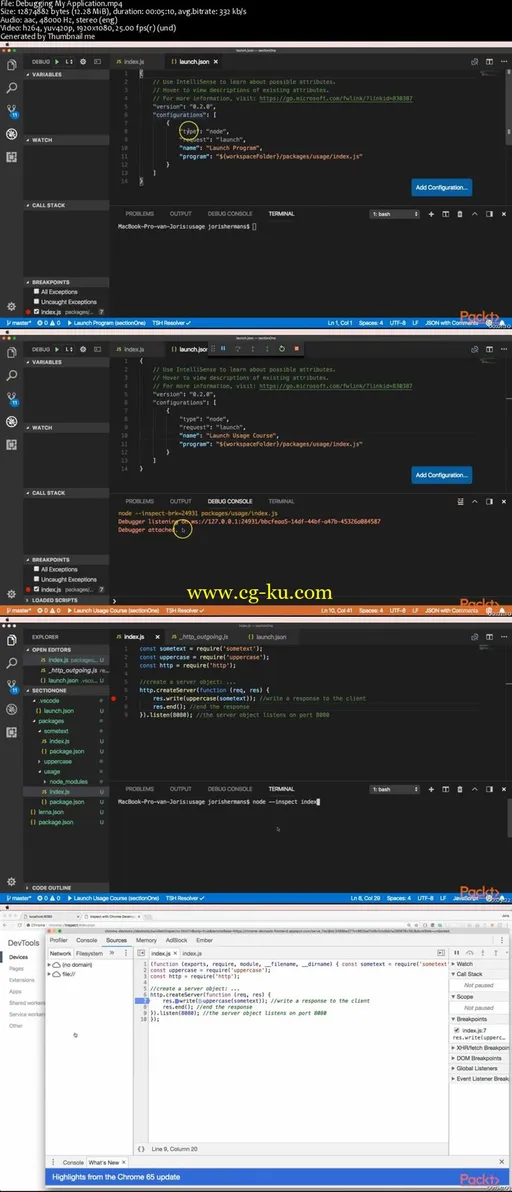
Task: Open the Search view beside Explorer sidebar
Action: [x=11, y=663]
